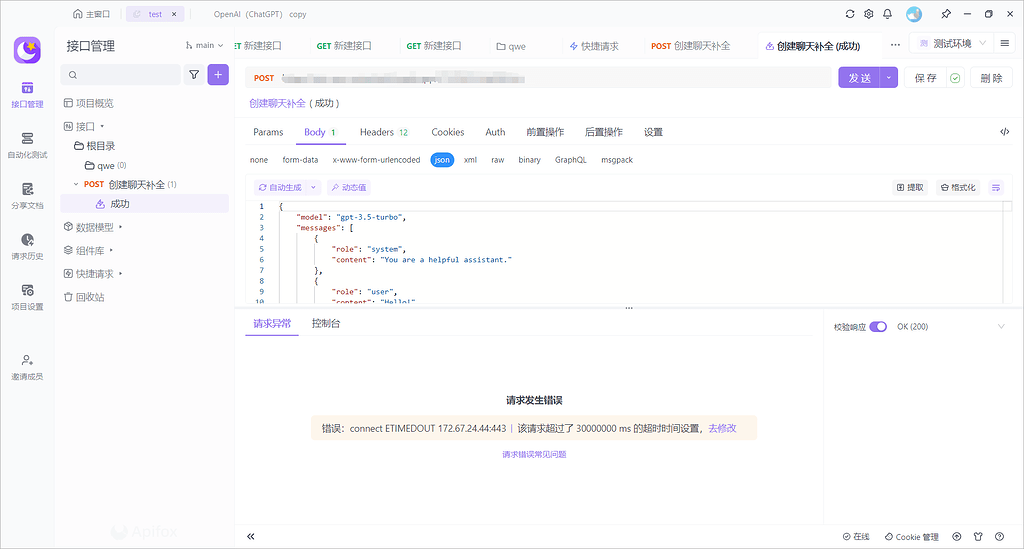1024x549 pixels.
Task: Switch to the 前置操作 tab
Action: [545, 132]
